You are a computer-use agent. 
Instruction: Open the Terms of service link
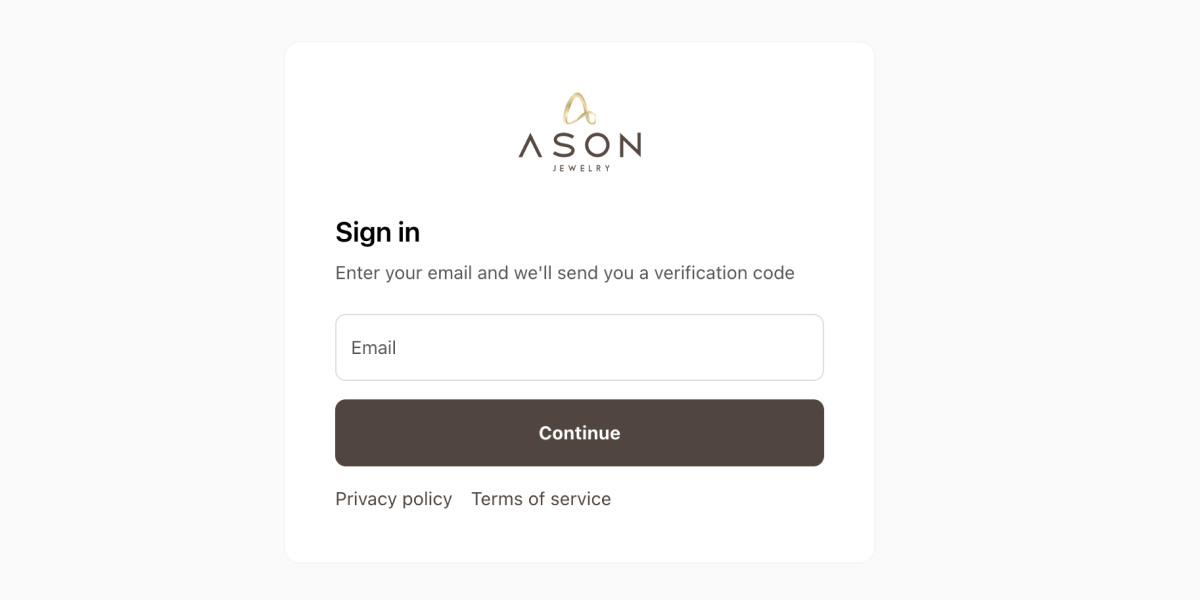click(541, 499)
